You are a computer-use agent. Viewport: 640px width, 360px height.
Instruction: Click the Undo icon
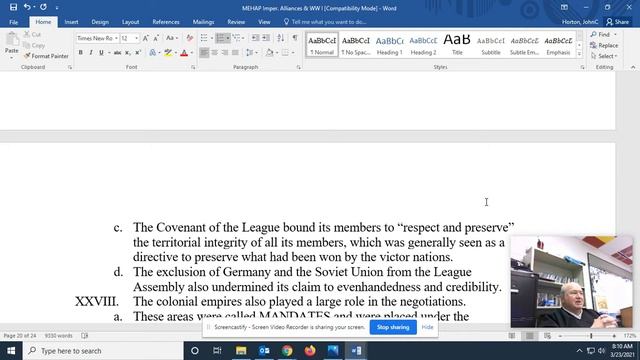coord(27,7)
